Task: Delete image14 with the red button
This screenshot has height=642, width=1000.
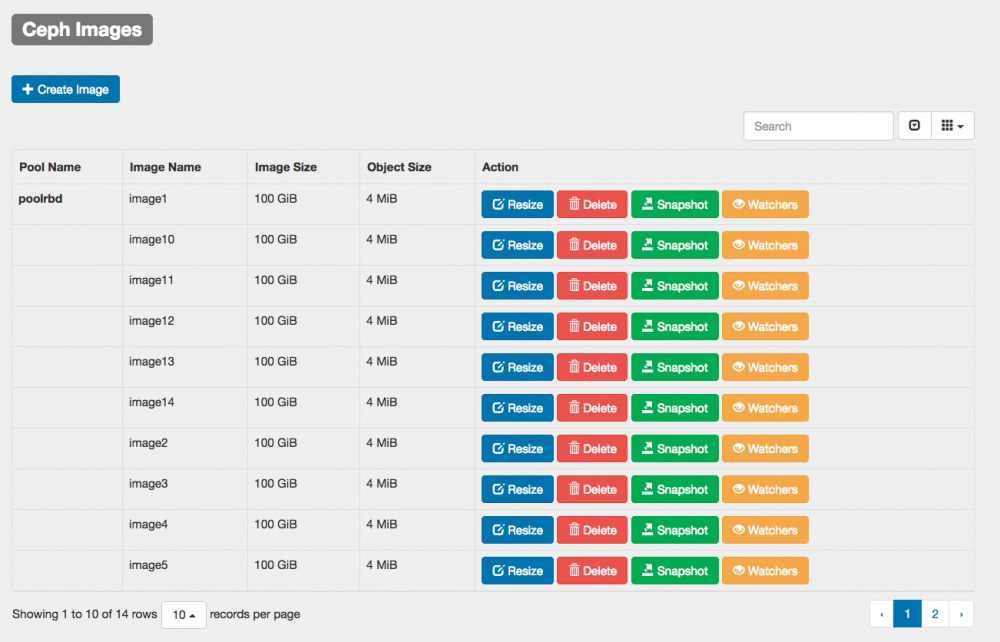Action: click(592, 408)
